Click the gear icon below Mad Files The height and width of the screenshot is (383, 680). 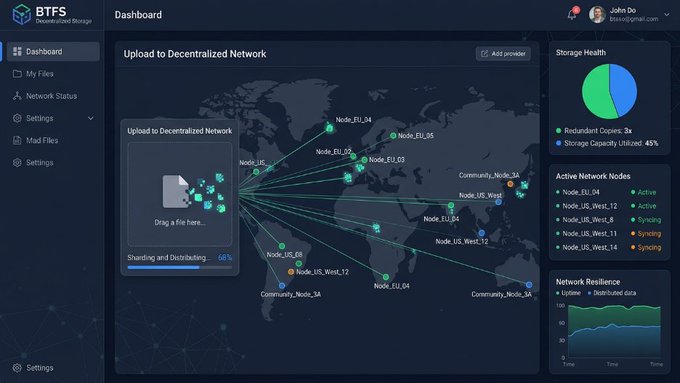coord(17,162)
